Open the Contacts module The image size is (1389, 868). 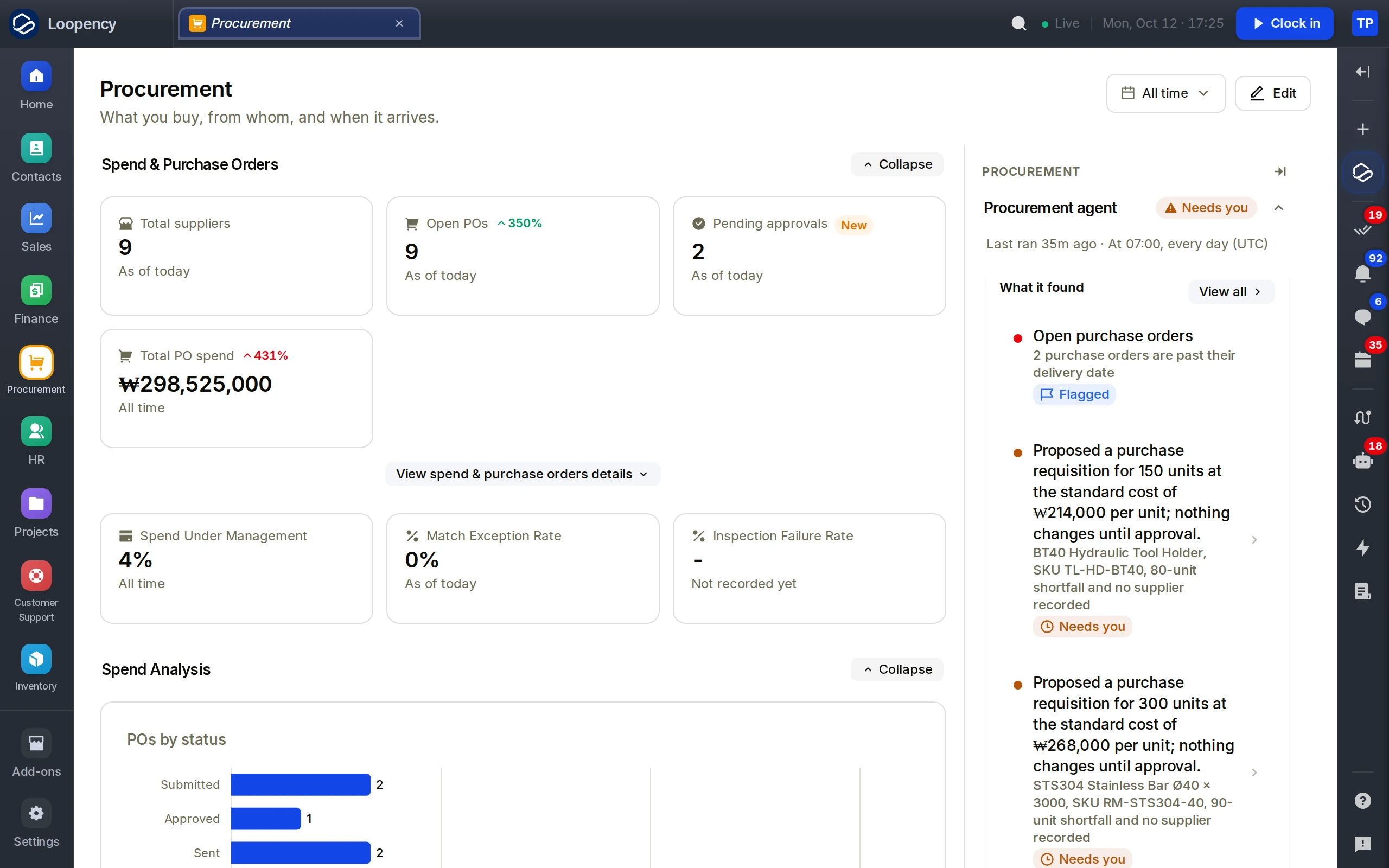36,158
